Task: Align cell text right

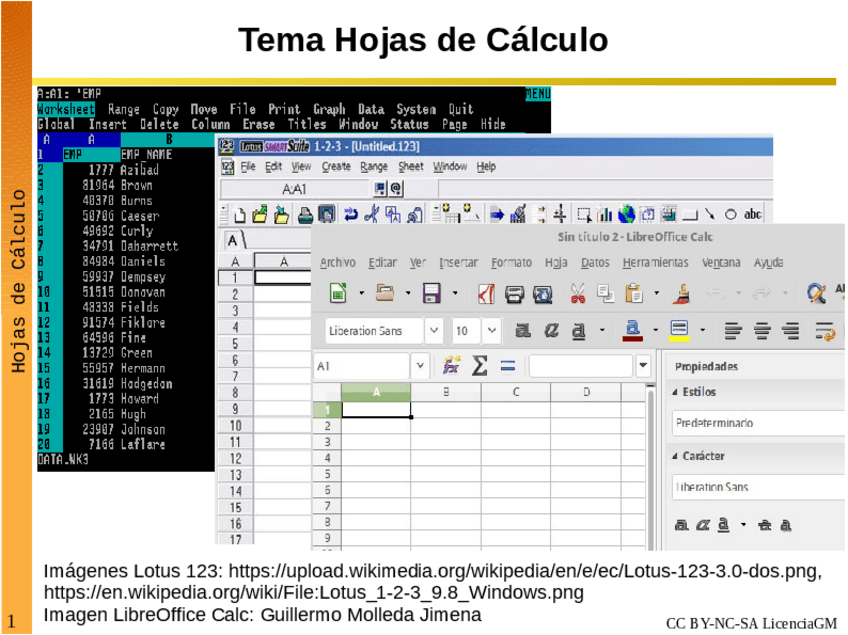Action: click(x=791, y=330)
